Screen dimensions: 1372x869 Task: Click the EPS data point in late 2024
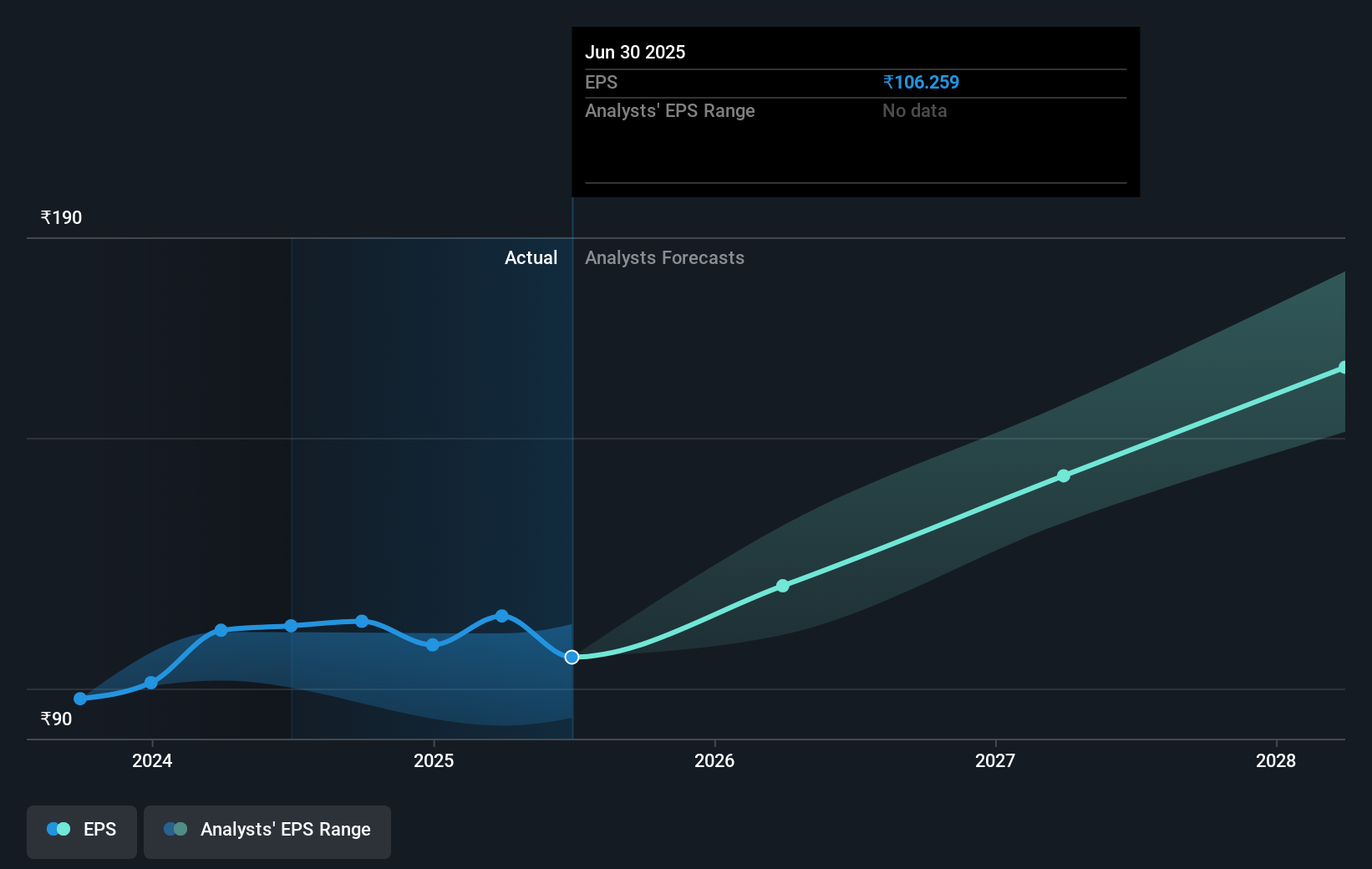pos(362,621)
